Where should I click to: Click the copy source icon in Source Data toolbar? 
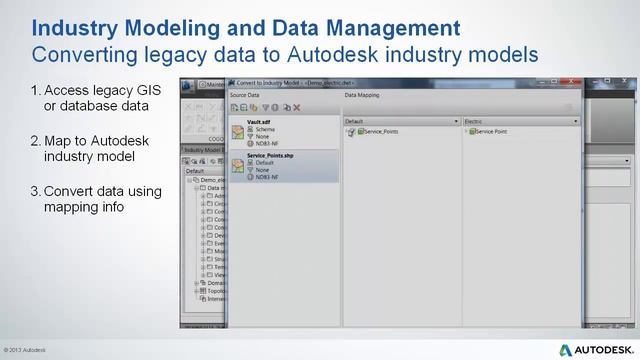(287, 108)
